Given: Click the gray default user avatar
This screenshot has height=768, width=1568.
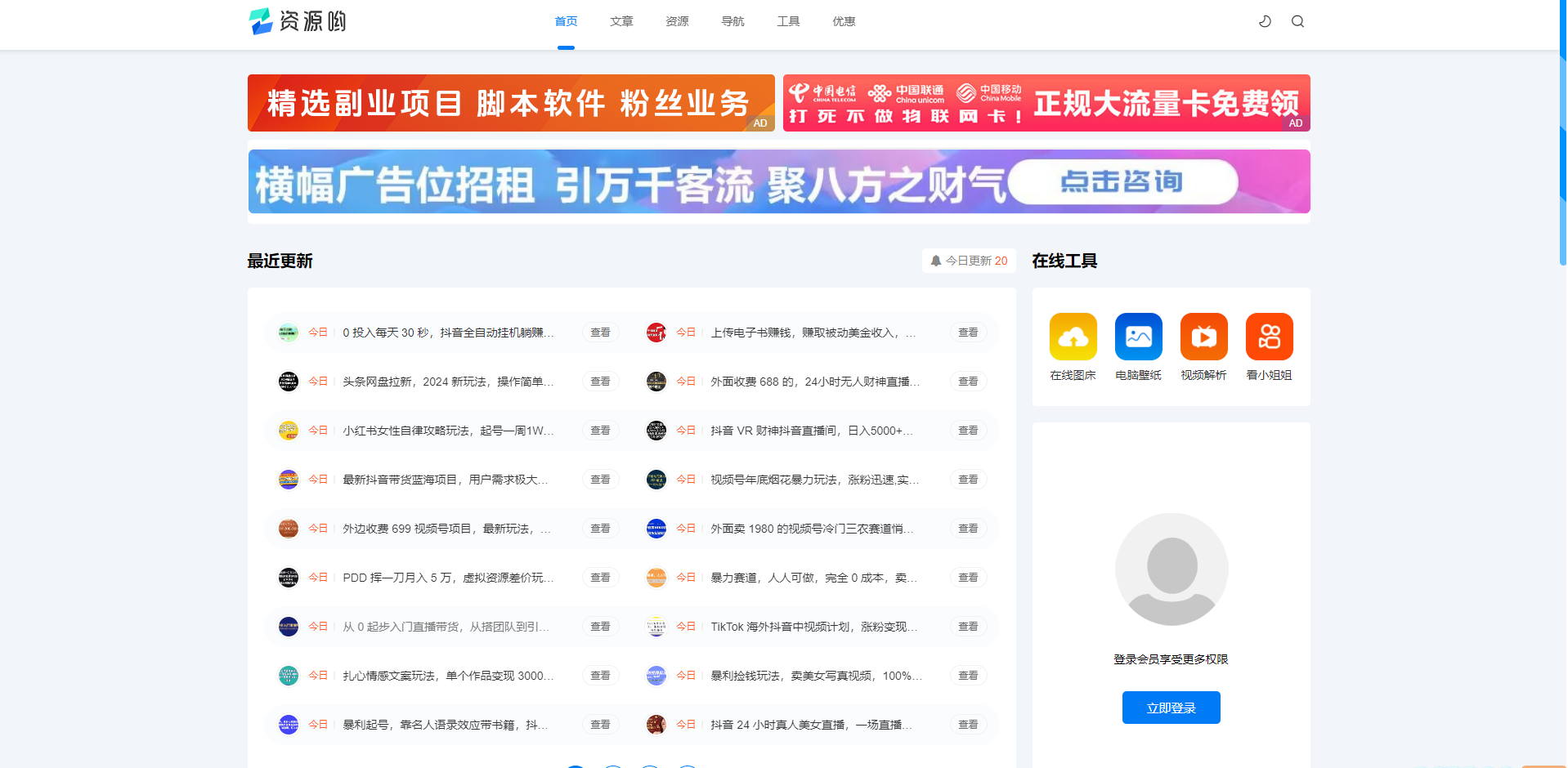Looking at the screenshot, I should coord(1172,569).
